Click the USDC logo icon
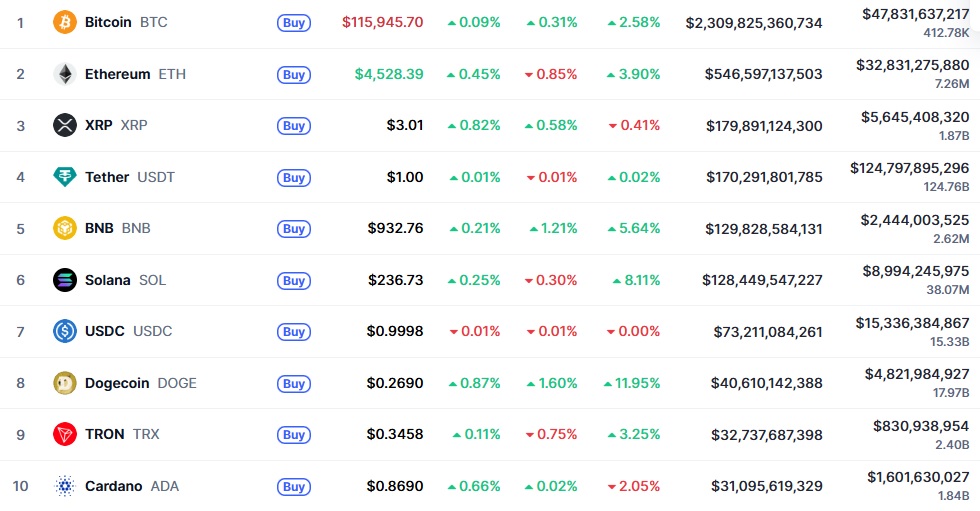 65,331
